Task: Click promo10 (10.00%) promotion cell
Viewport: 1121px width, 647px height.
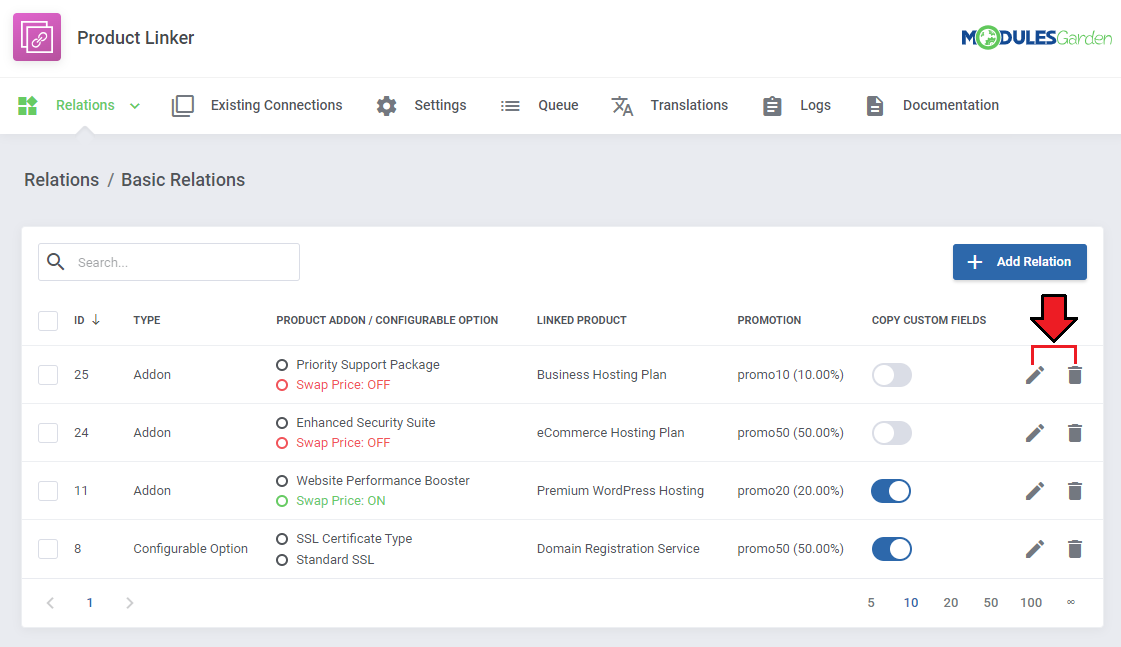Action: click(x=790, y=375)
